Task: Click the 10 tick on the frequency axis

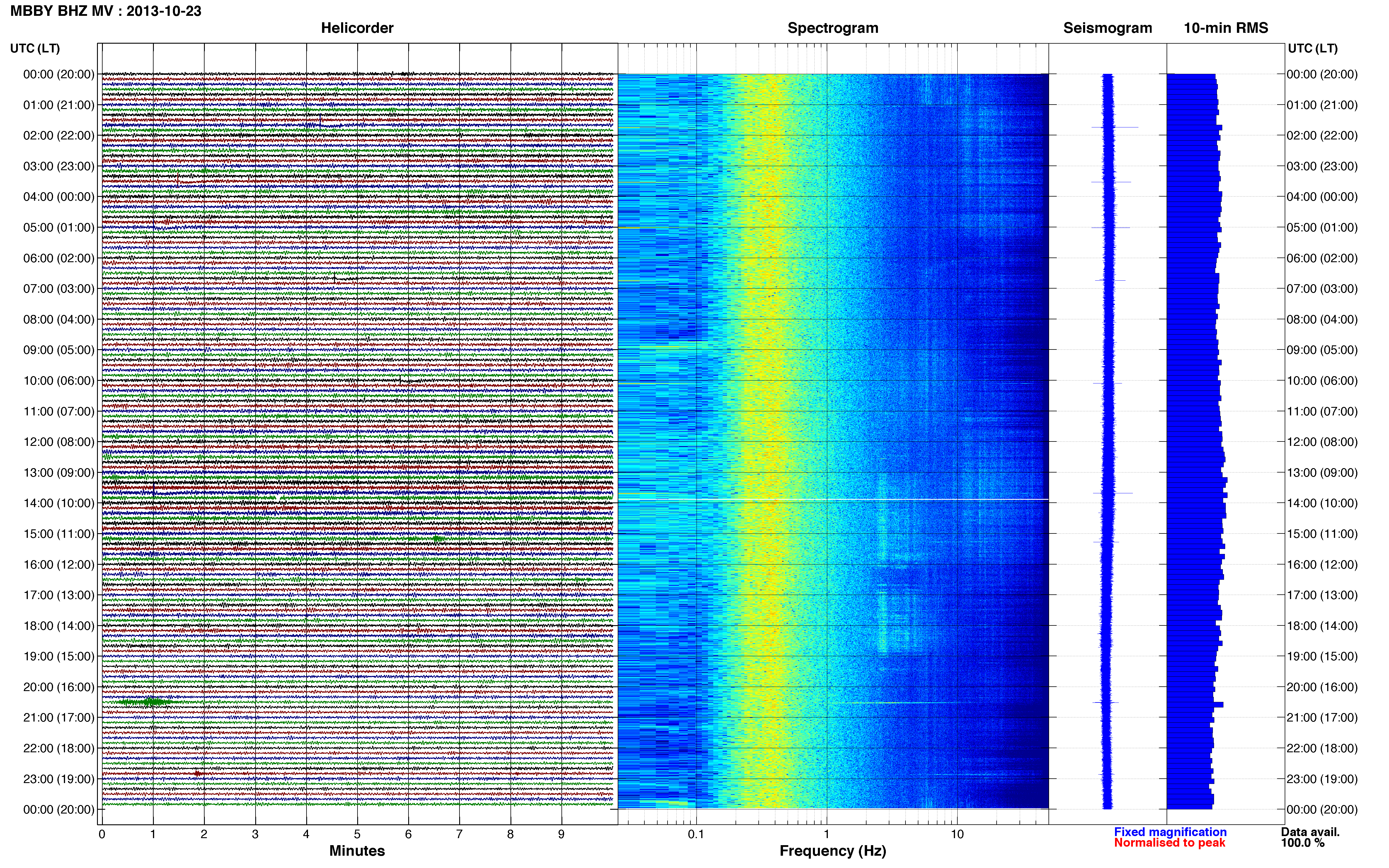Action: (957, 834)
